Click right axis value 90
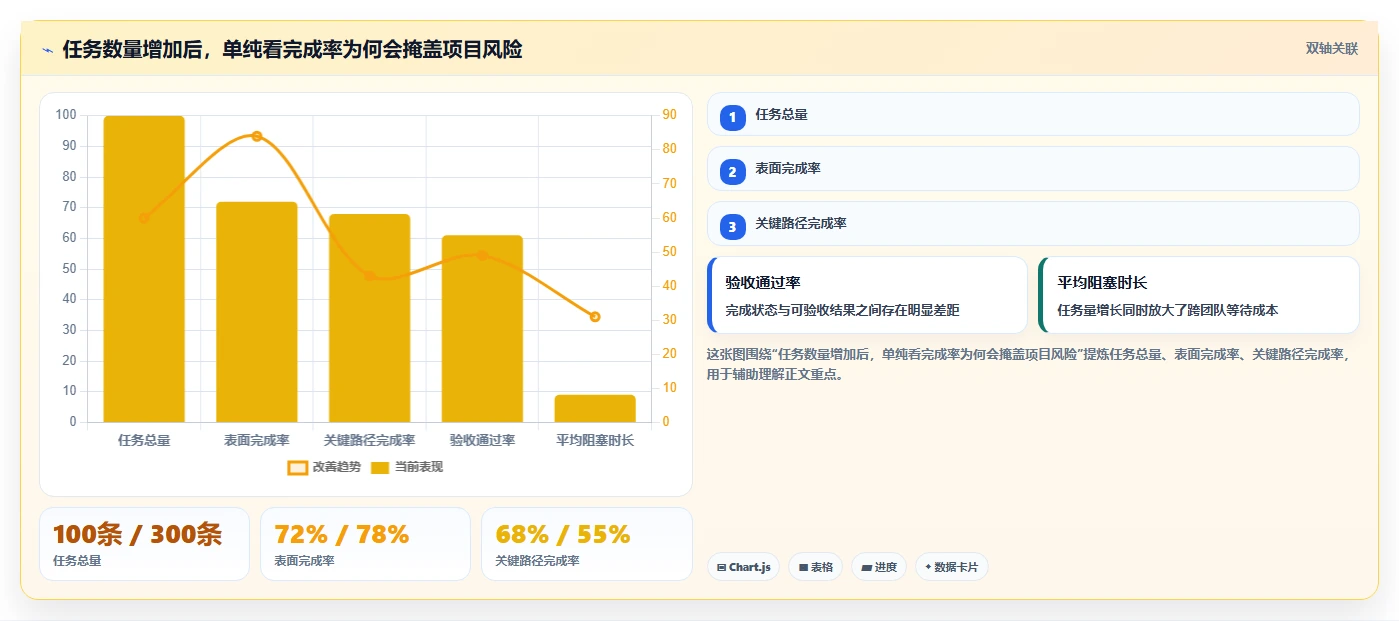The height and width of the screenshot is (621, 1399). coord(669,115)
